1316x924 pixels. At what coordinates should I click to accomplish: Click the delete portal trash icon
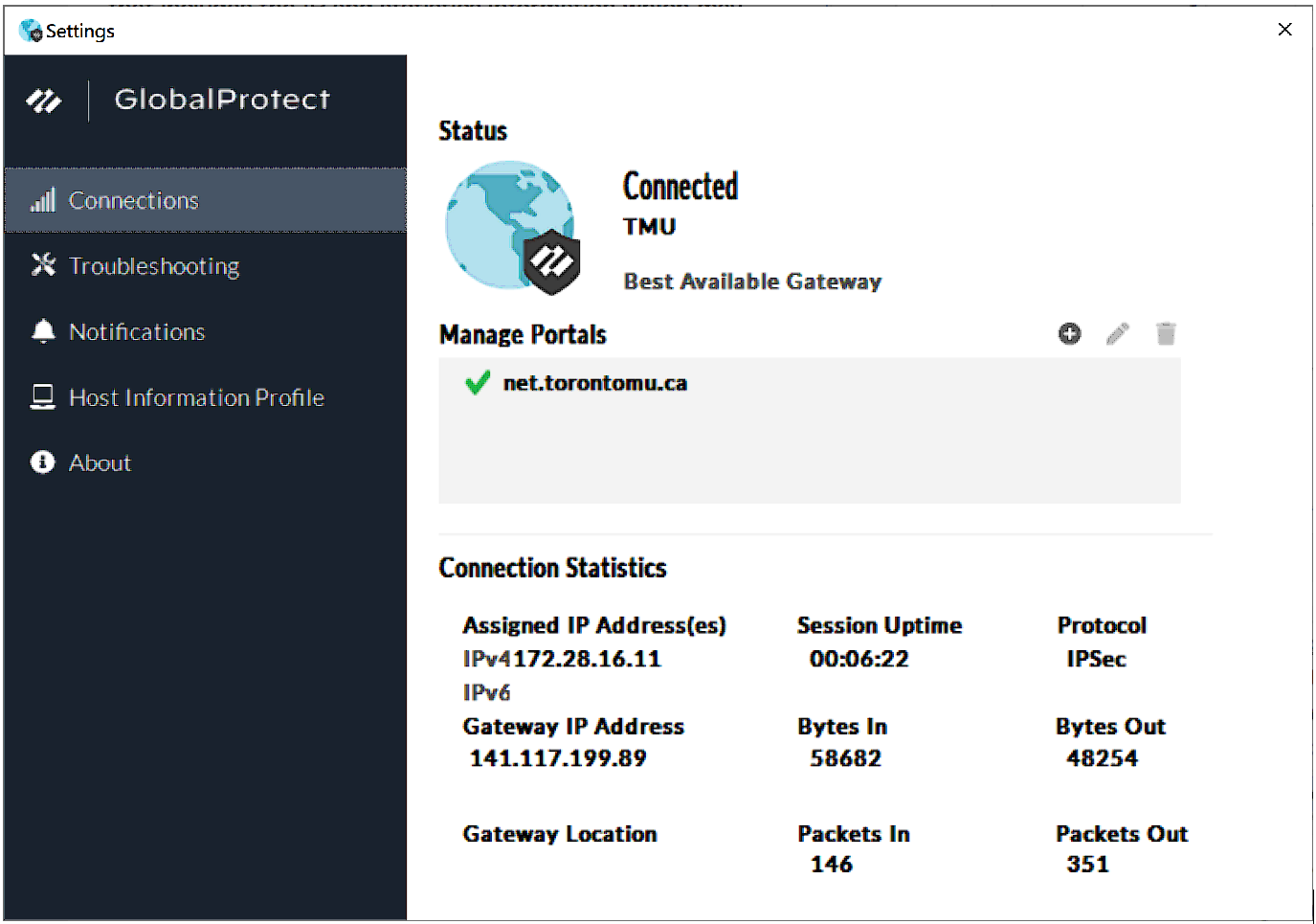tap(1165, 333)
